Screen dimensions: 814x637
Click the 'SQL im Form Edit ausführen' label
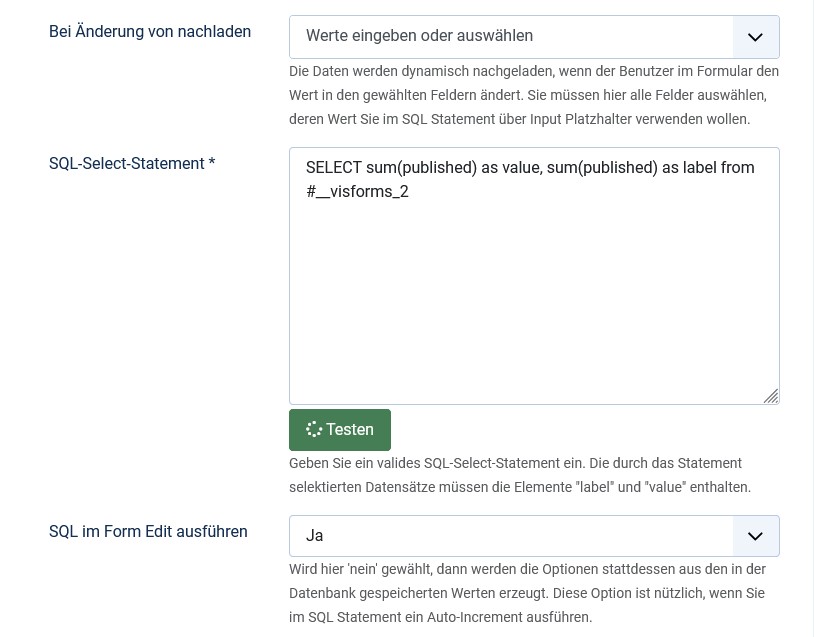(148, 531)
